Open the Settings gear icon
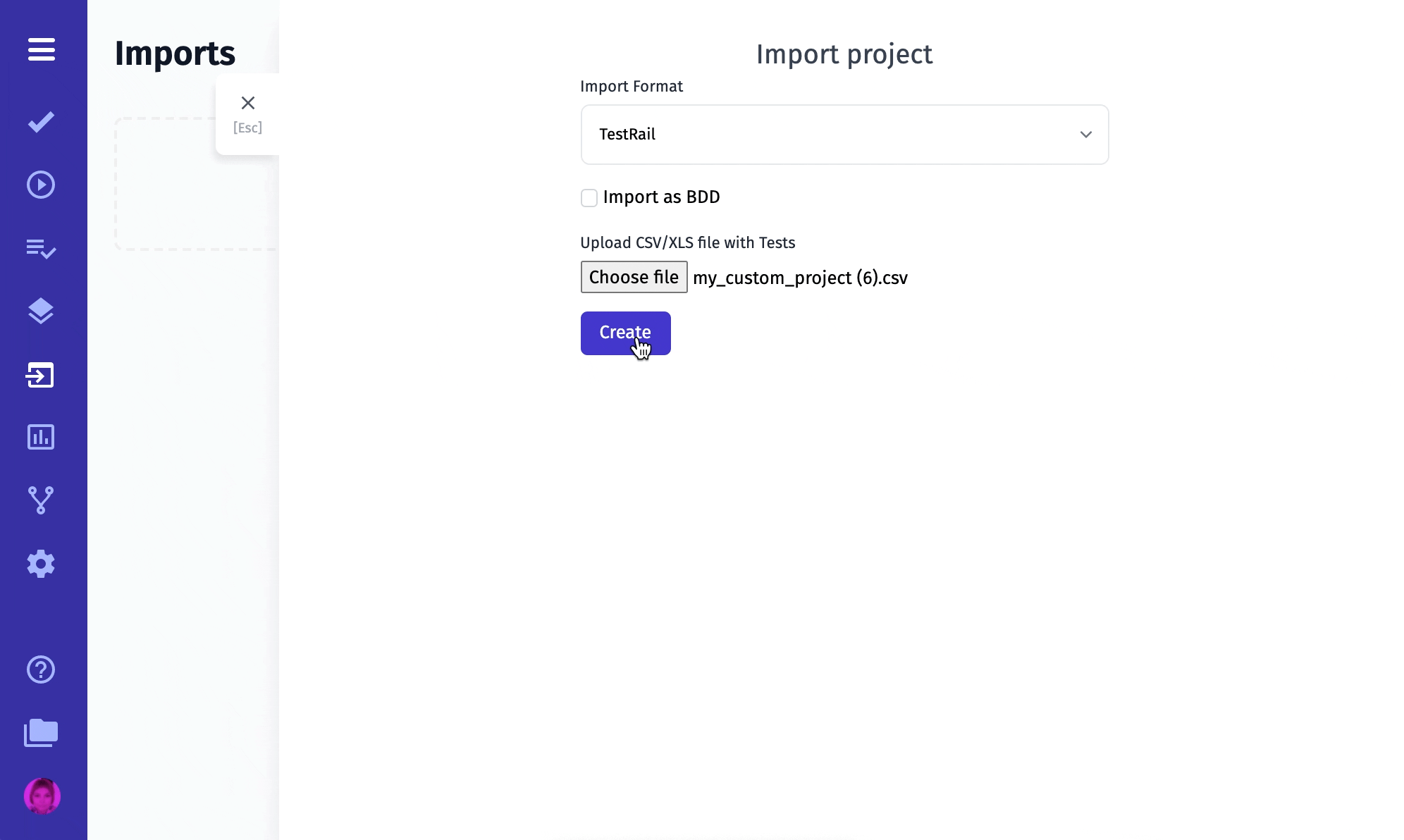 pyautogui.click(x=41, y=564)
